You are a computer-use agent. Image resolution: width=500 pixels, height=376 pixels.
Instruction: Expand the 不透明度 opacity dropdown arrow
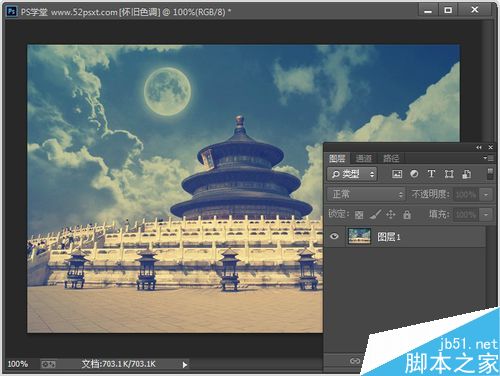point(486,194)
